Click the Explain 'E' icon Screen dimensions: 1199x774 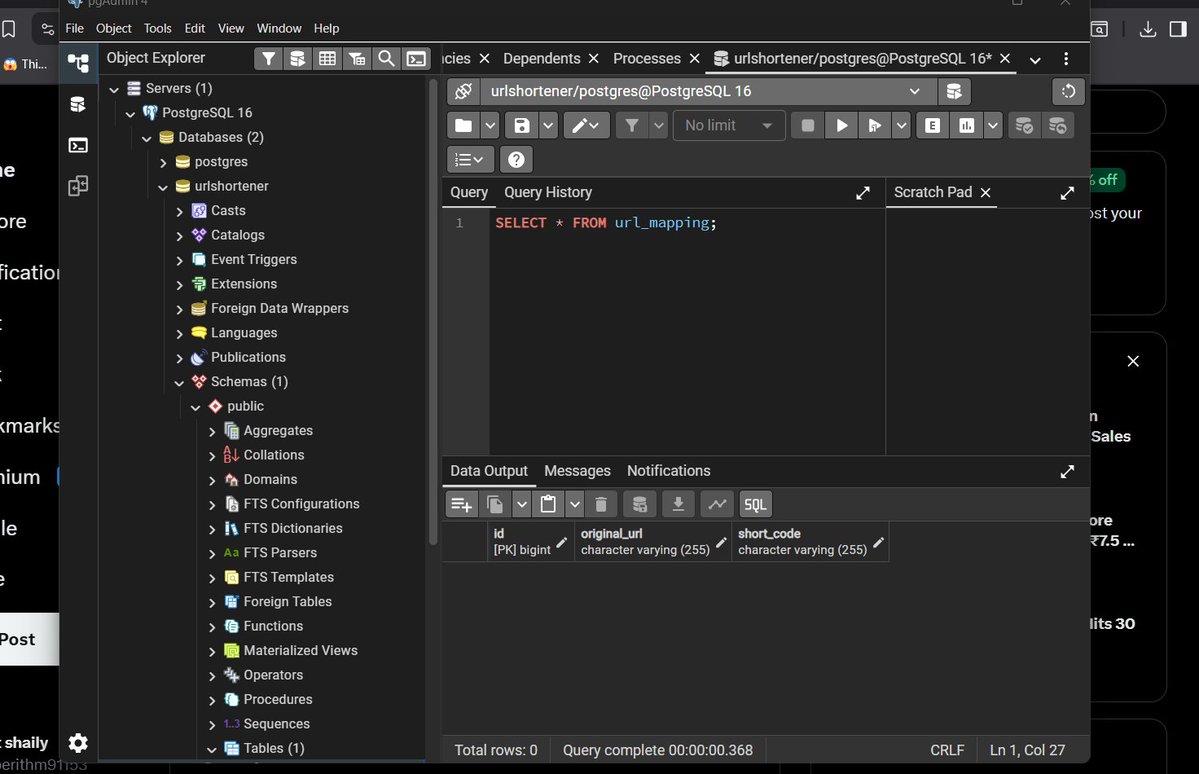point(932,125)
